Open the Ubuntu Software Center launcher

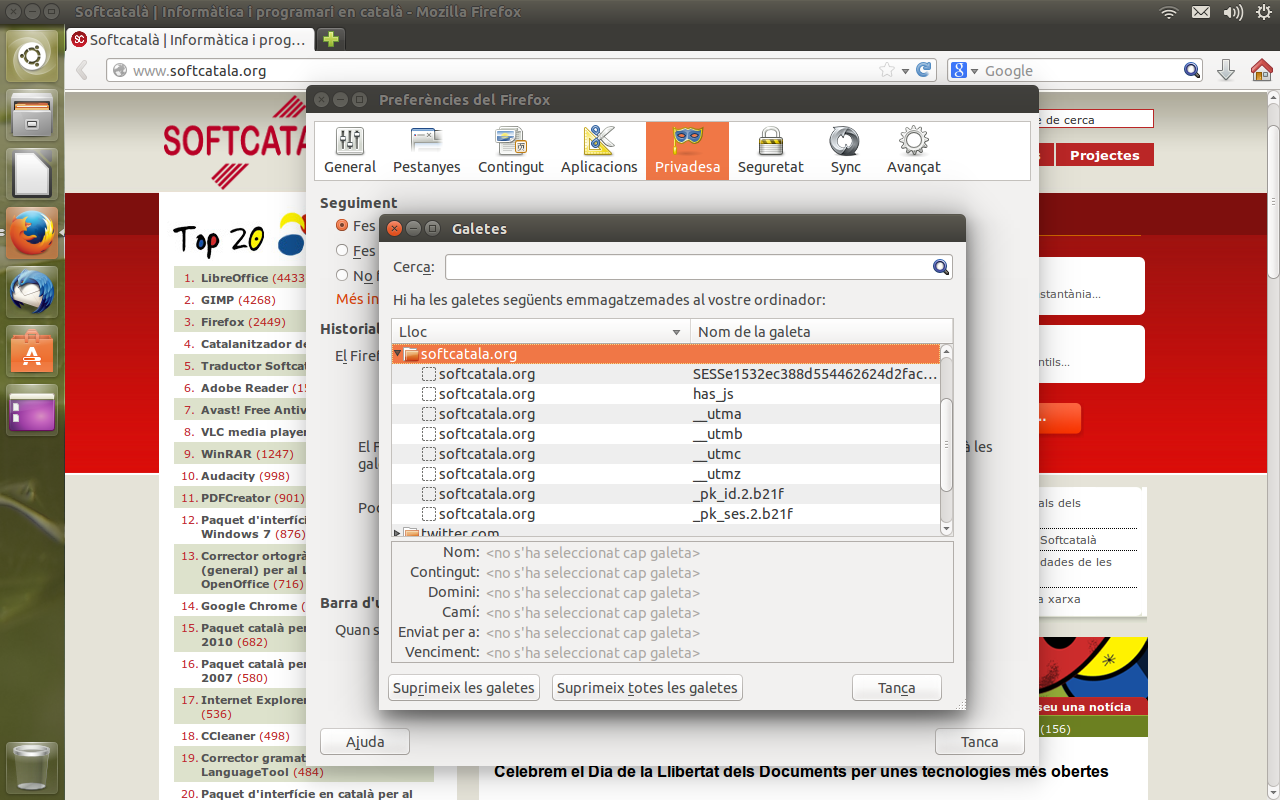click(32, 352)
